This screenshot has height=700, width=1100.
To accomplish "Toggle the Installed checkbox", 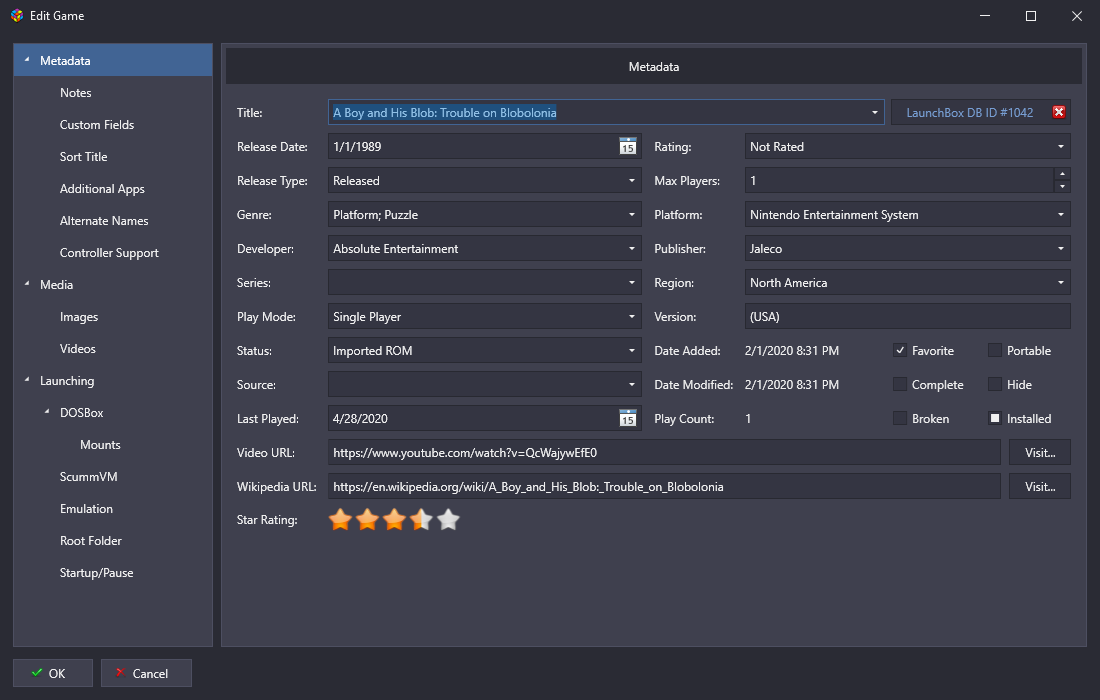I will (994, 418).
